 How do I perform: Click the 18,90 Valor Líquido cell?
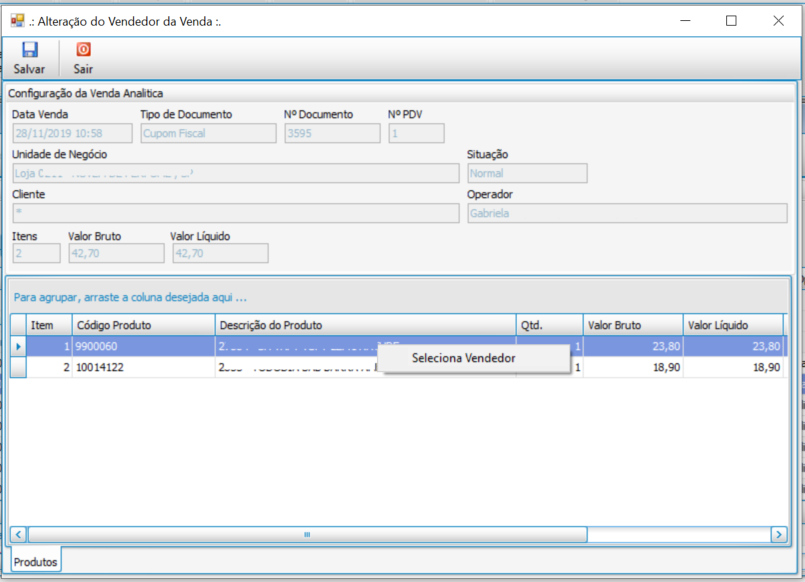pyautogui.click(x=733, y=367)
